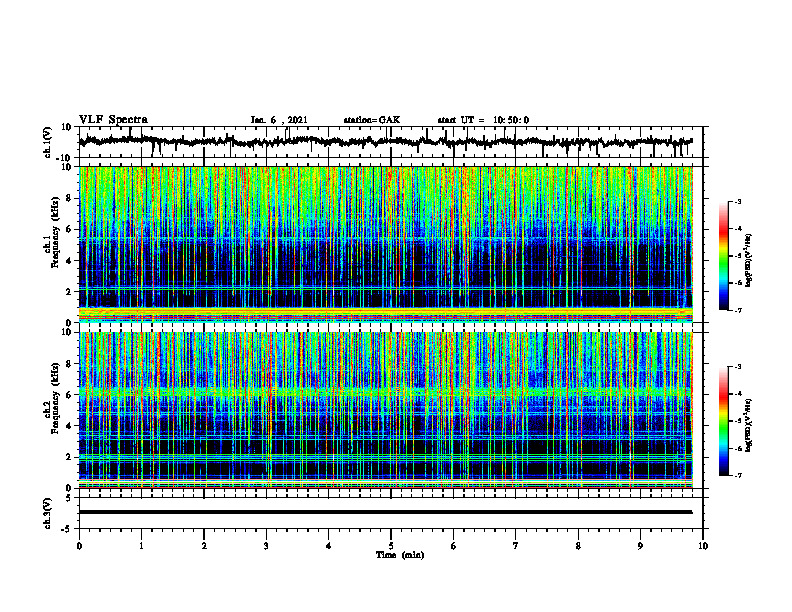
Task: Click the "6" kHz tick on ch.2 spectrogram axis
Action: click(70, 395)
